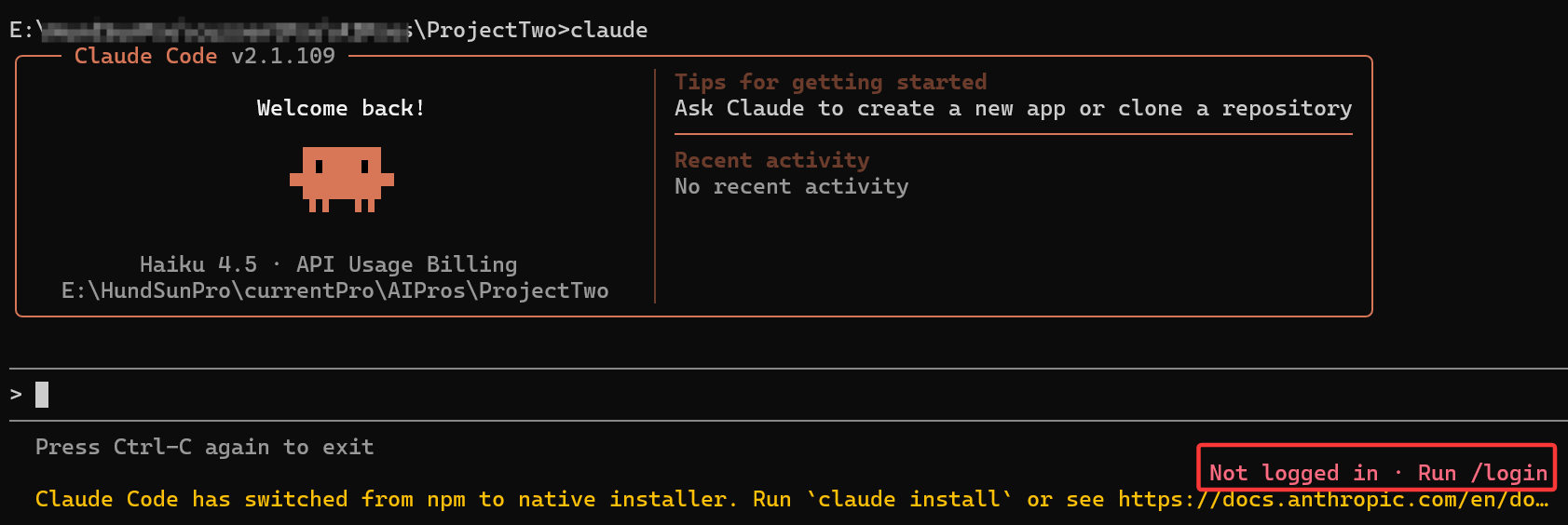Click the 'Haiku 4.5 · API Usage Billing' line
The height and width of the screenshot is (525, 1568).
[328, 264]
